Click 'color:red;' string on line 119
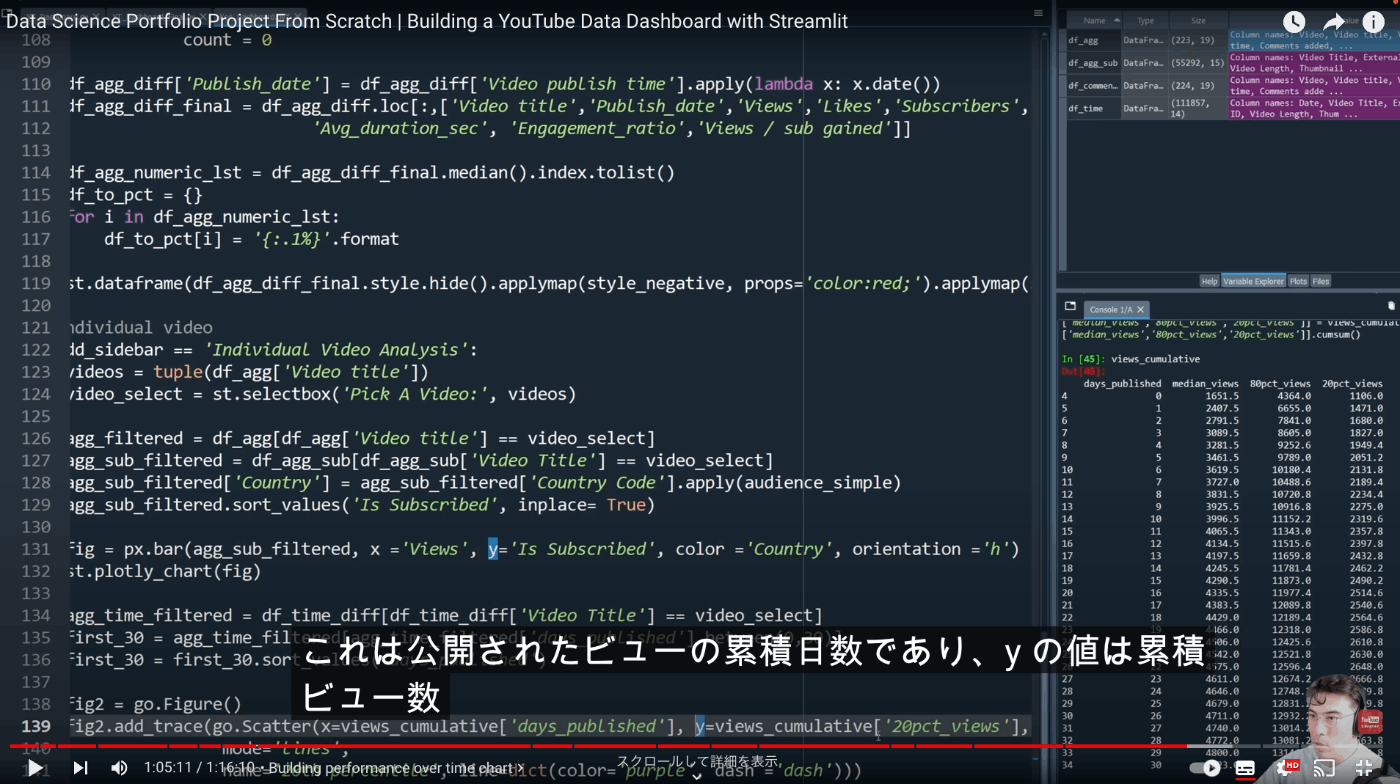Viewport: 1400px width, 784px height. pos(863,283)
